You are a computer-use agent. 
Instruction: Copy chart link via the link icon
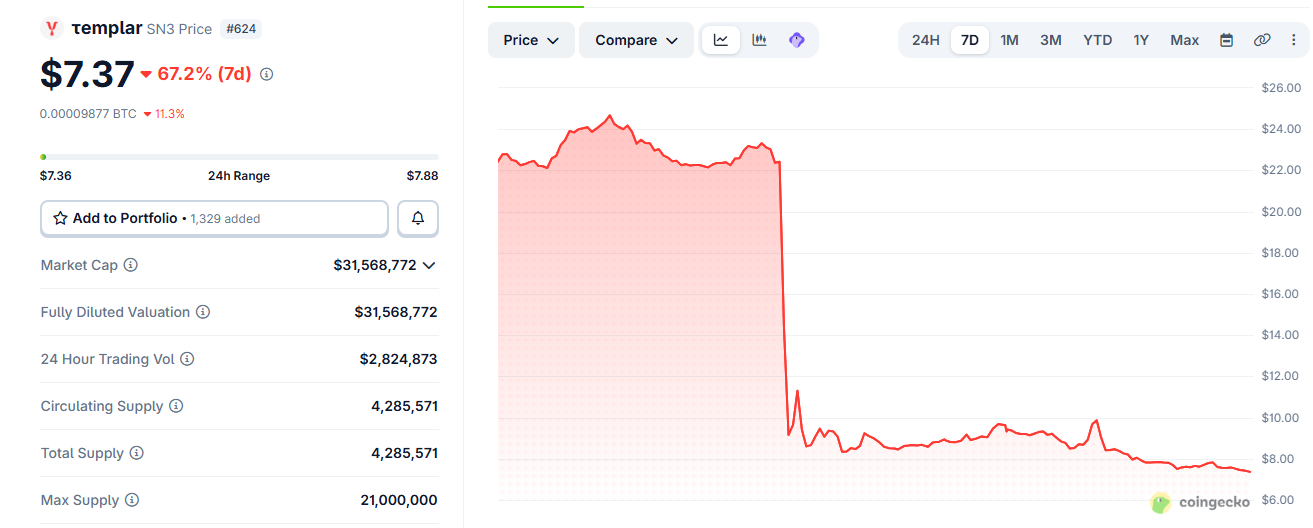(1262, 40)
